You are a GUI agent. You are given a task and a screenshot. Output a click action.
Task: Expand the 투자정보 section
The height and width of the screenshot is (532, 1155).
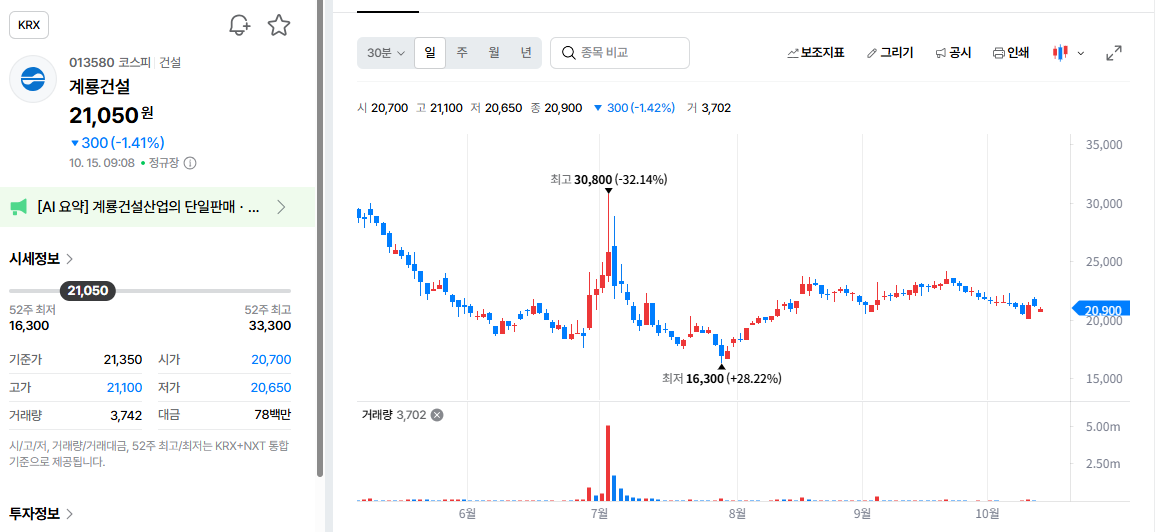click(41, 514)
